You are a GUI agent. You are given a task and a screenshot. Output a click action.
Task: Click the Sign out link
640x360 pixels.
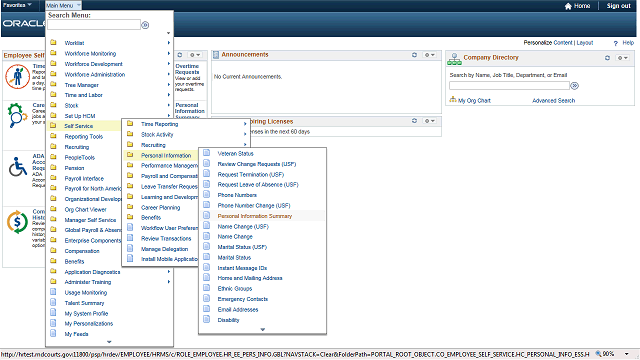coord(618,6)
